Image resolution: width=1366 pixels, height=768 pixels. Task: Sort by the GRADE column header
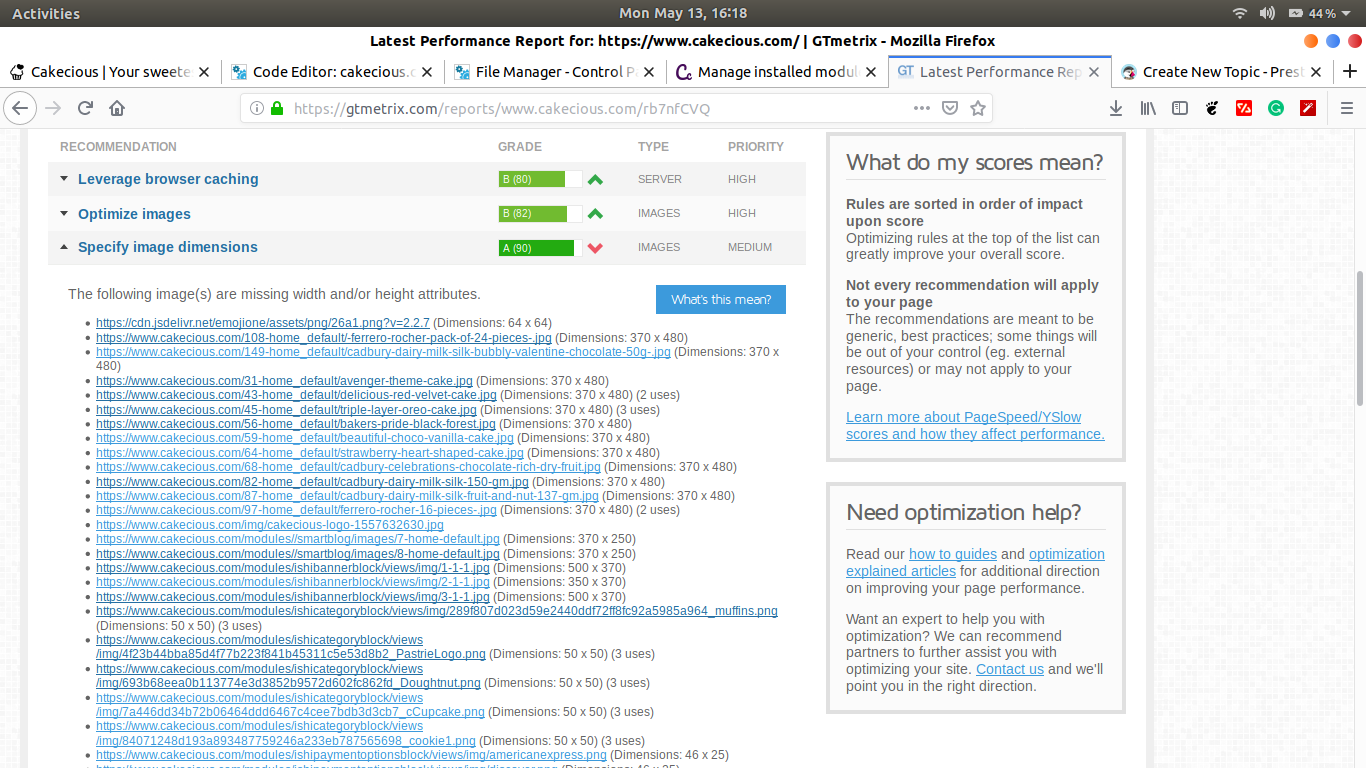(520, 147)
